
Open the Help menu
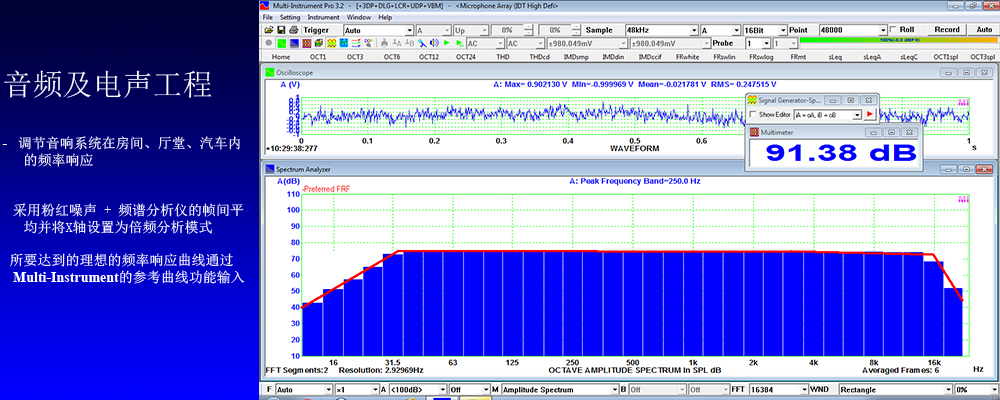coord(385,17)
